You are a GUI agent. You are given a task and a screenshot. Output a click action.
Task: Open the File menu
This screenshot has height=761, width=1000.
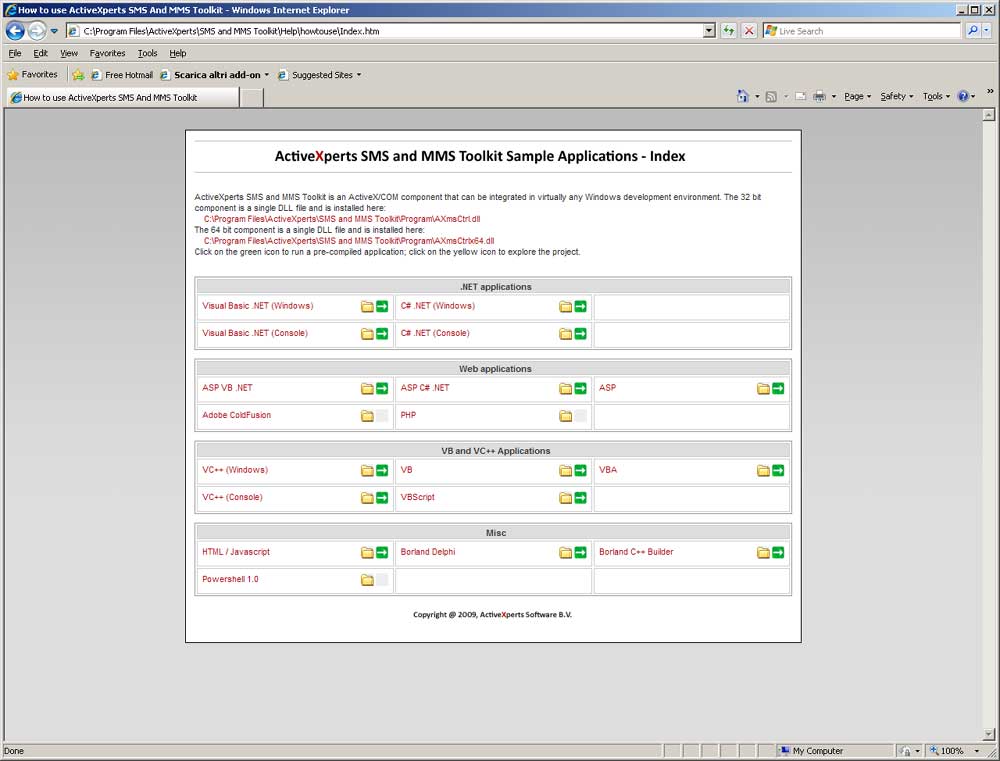click(15, 53)
